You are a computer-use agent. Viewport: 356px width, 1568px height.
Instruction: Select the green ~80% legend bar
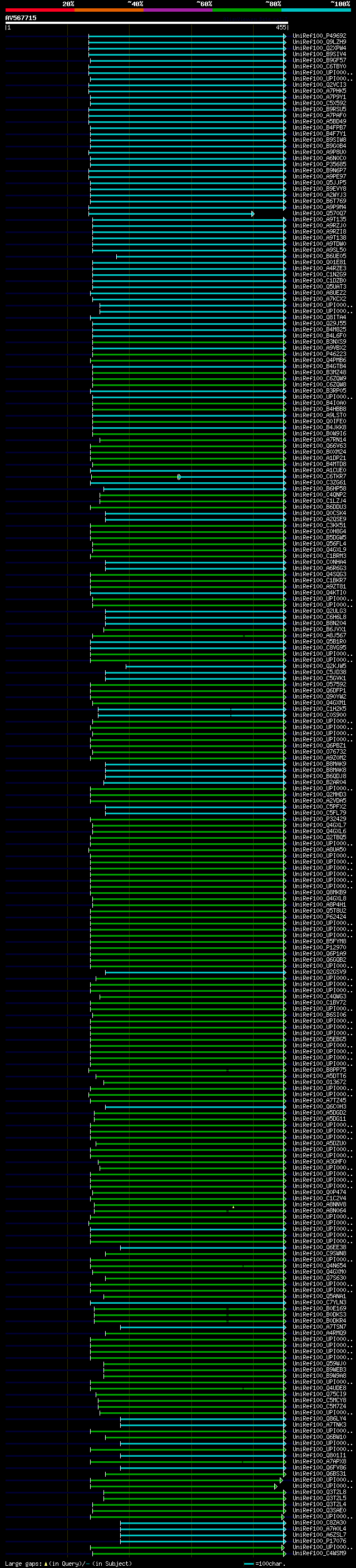tap(247, 10)
